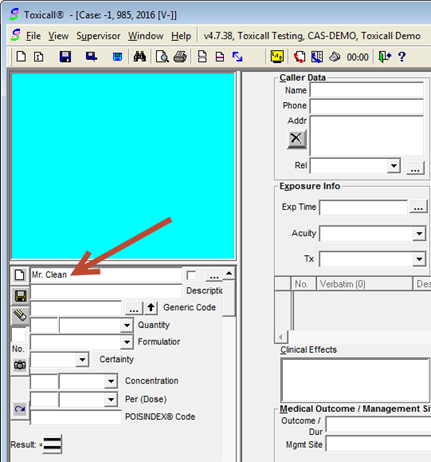Click the camera icon below No. label
The image size is (431, 462).
pos(20,365)
